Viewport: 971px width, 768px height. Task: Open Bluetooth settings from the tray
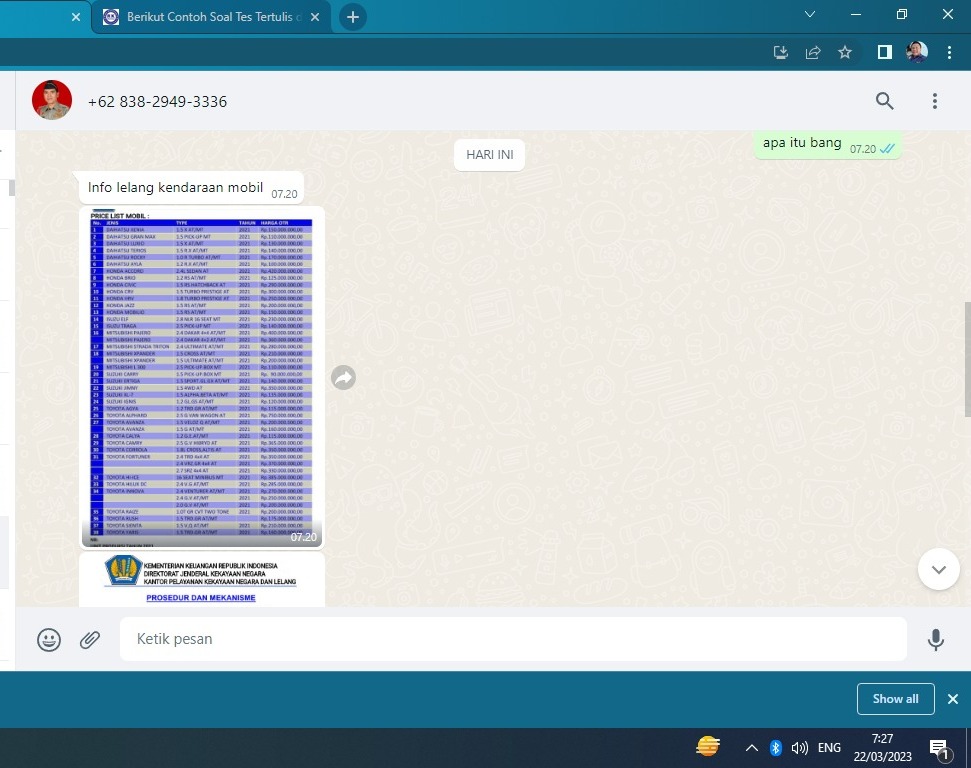coord(775,748)
